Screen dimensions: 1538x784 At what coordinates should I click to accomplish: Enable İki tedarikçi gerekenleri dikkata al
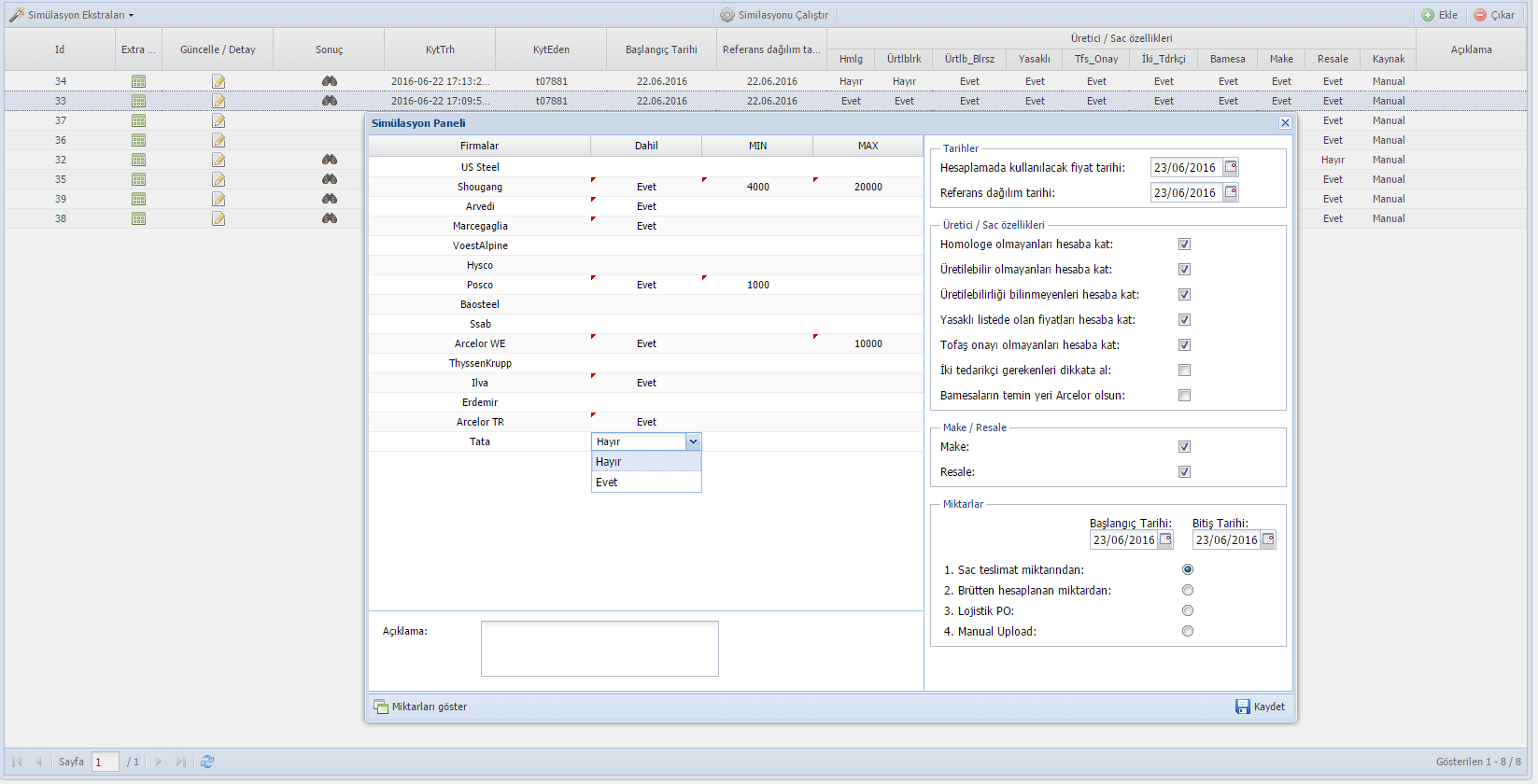(1184, 371)
